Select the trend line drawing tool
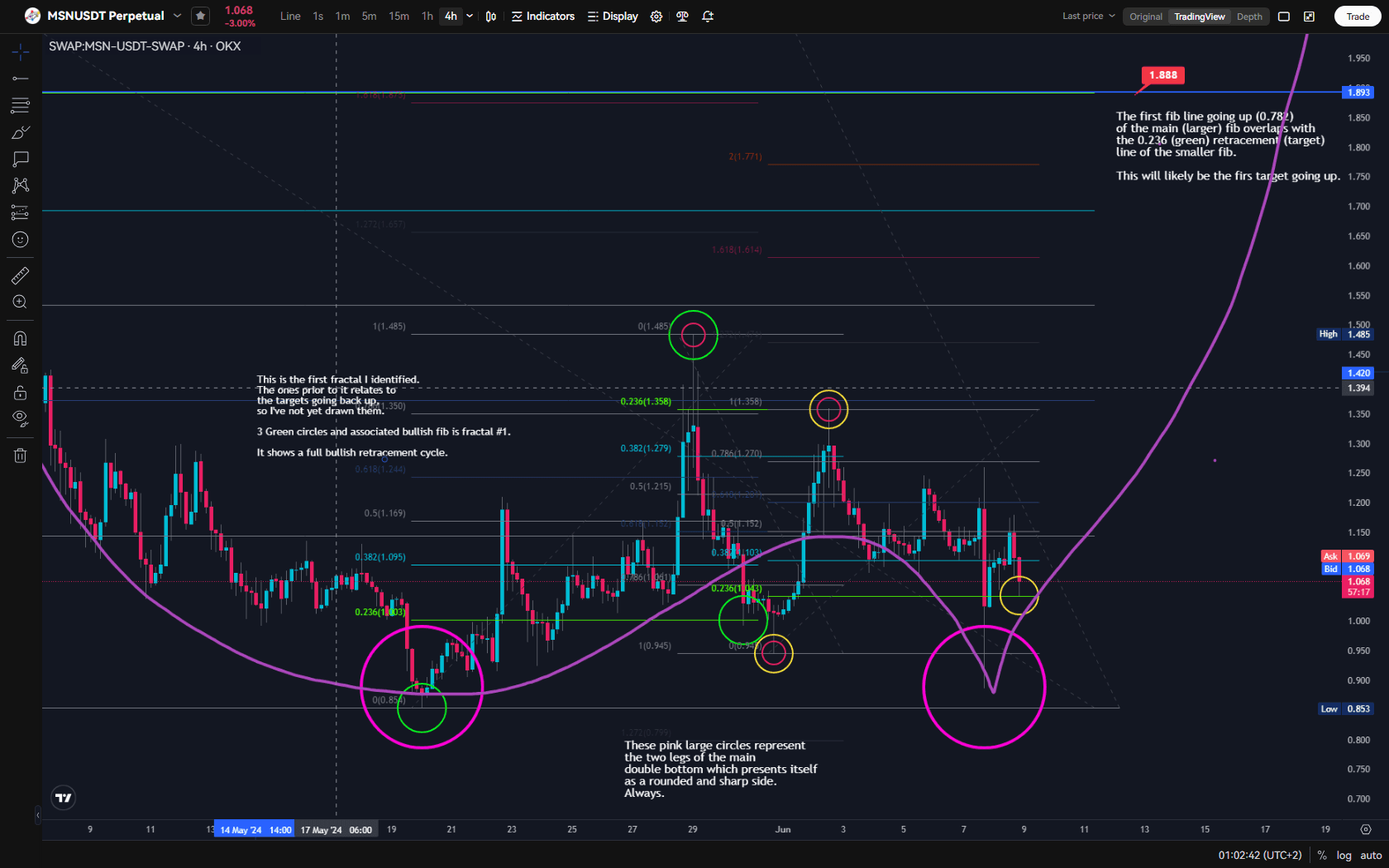This screenshot has width=1389, height=868. [x=21, y=79]
